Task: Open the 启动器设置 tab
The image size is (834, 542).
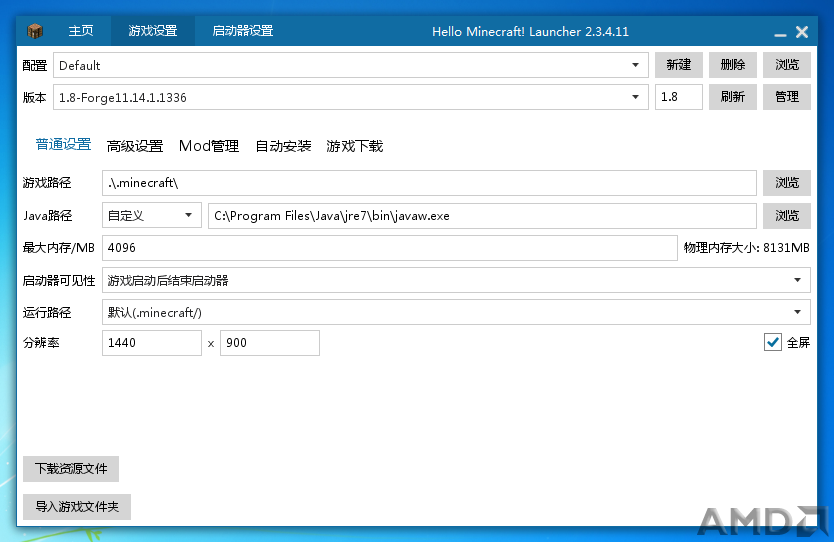Action: (x=243, y=31)
